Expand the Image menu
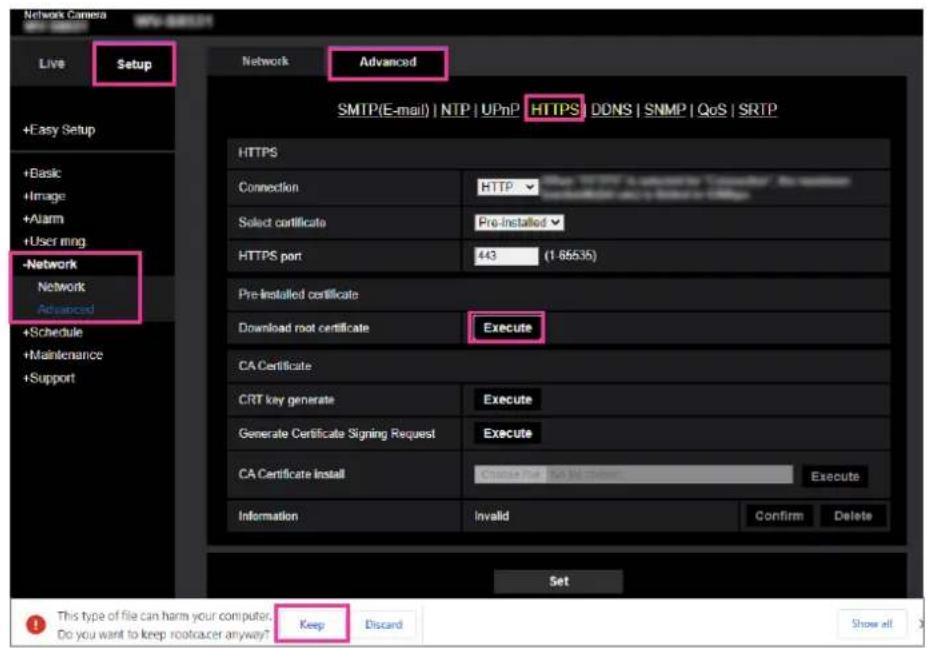The image size is (929, 648). (44, 196)
